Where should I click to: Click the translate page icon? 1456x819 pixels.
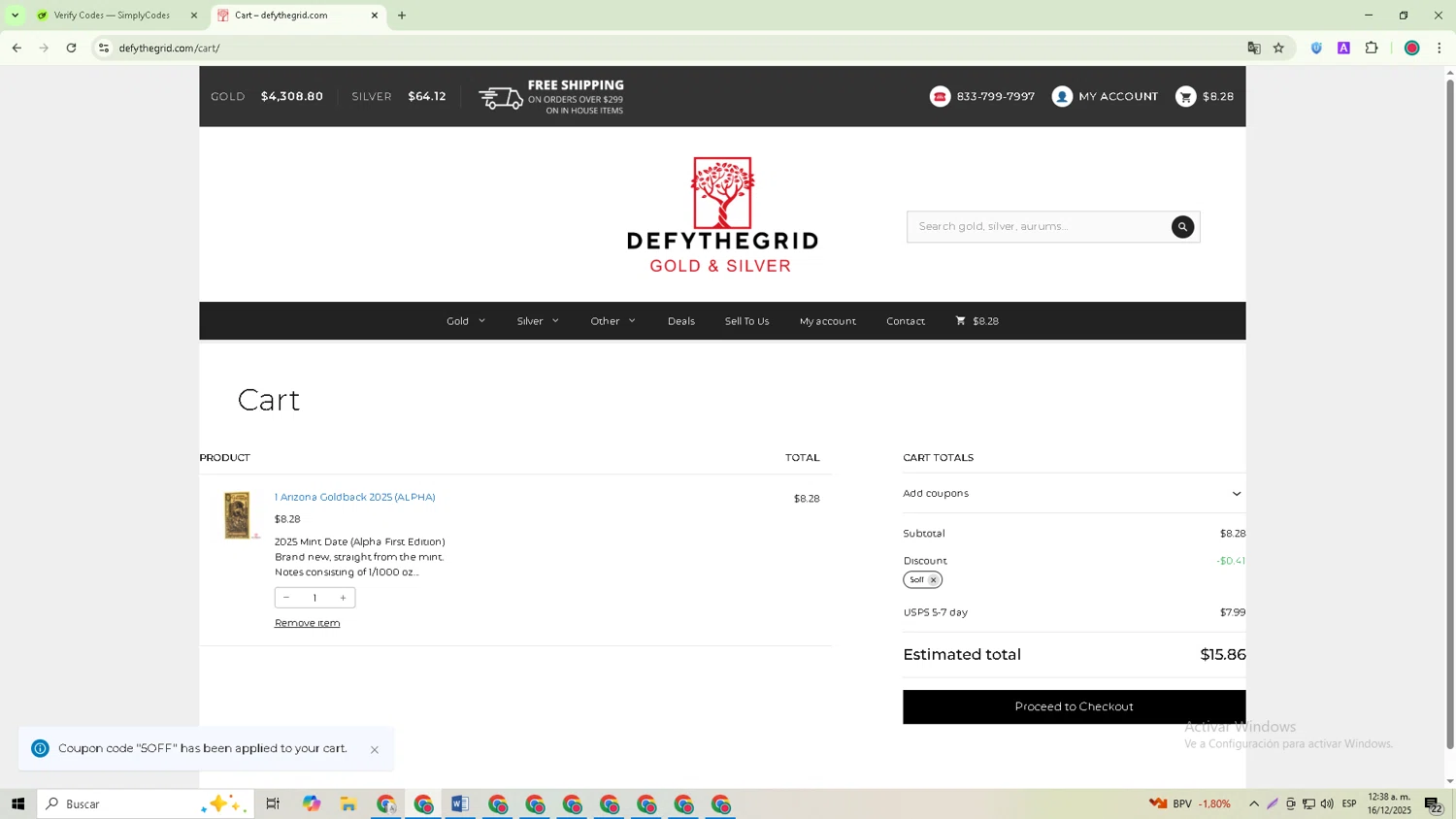[1254, 48]
